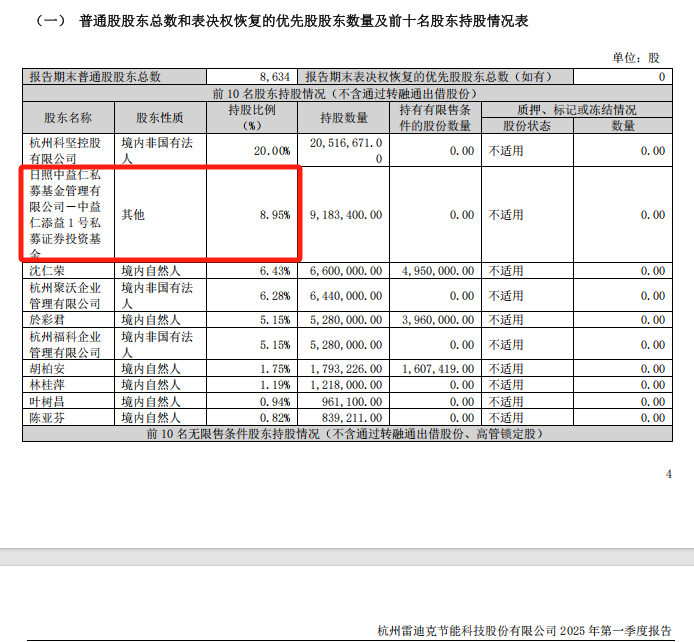Viewport: 694px width, 642px height.
Task: Select shareholder name 陈亚芬
Action: [x=47, y=417]
